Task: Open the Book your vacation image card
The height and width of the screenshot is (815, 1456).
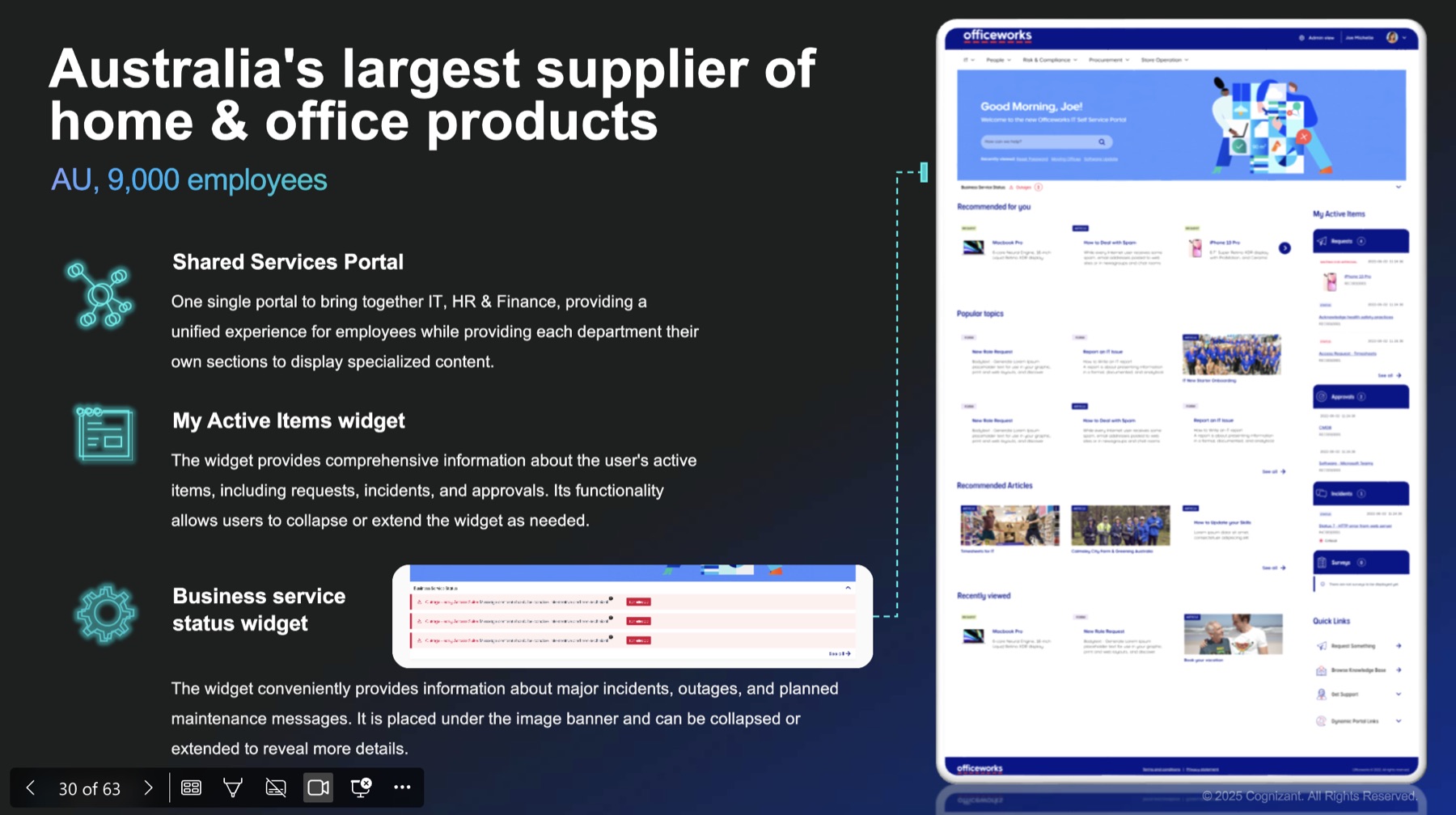Action: [1233, 634]
